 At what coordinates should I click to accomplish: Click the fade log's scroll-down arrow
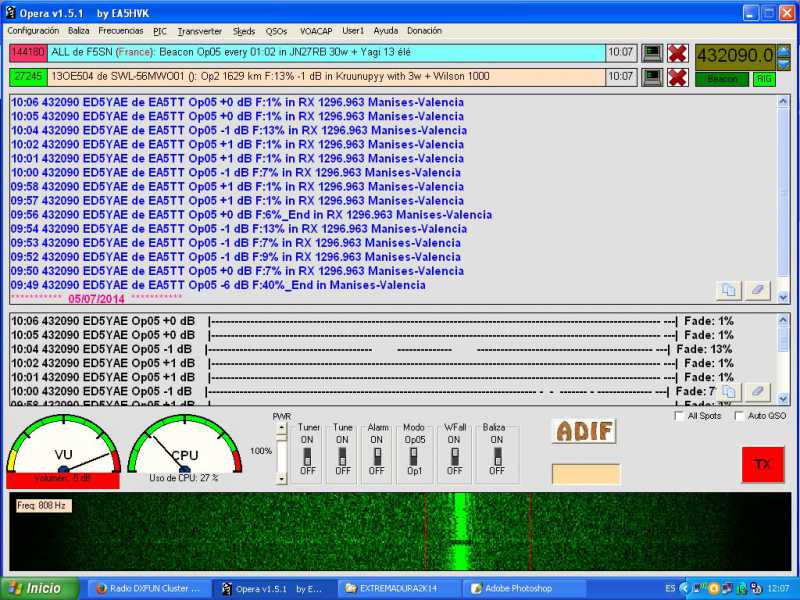pos(783,398)
